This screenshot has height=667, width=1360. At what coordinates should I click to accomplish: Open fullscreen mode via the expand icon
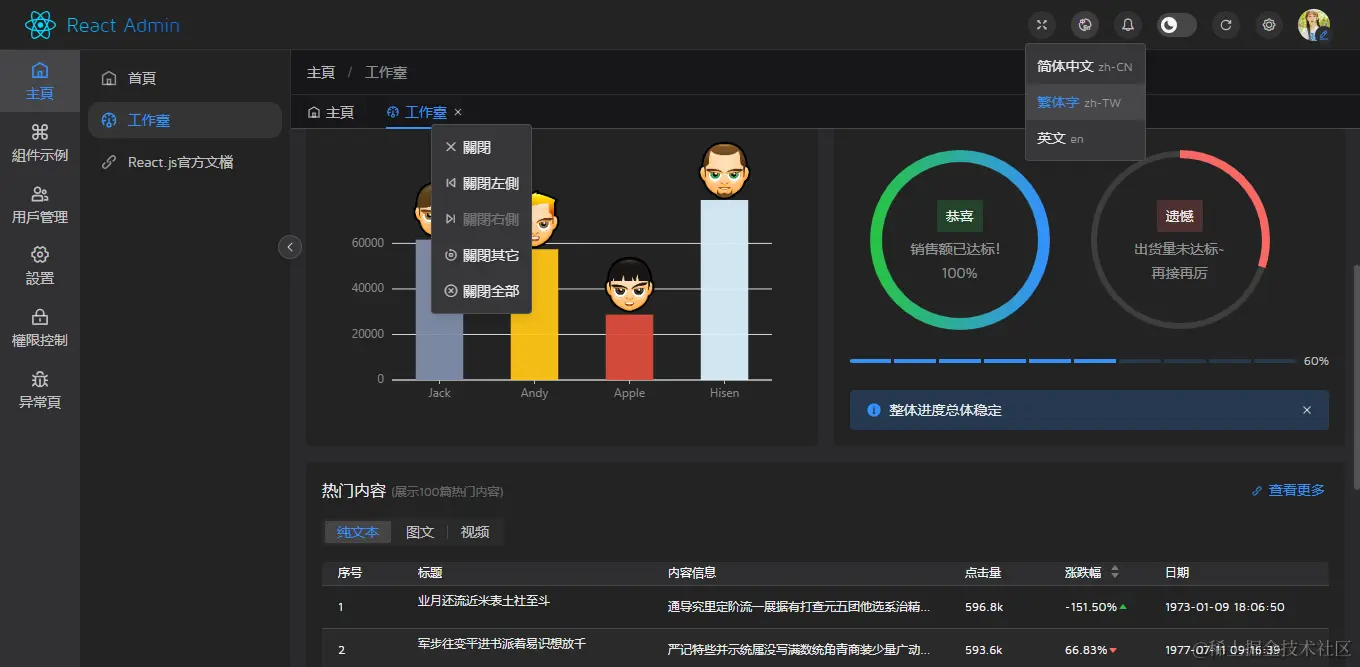(1041, 24)
